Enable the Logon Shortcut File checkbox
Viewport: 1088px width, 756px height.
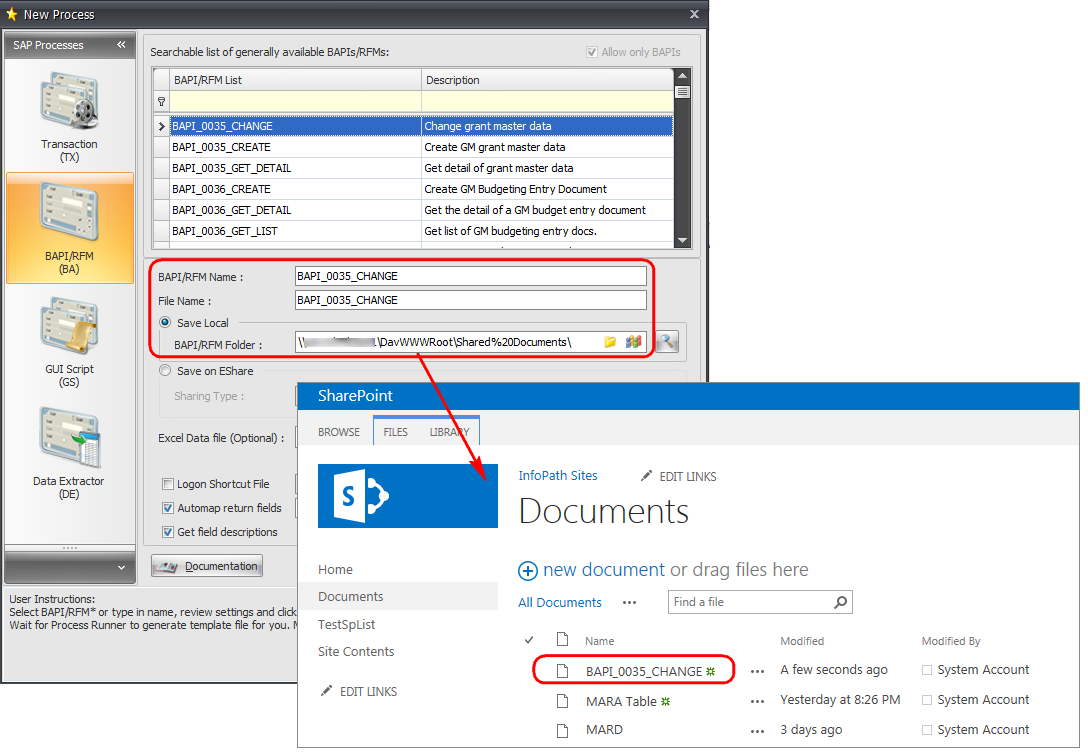tap(169, 484)
